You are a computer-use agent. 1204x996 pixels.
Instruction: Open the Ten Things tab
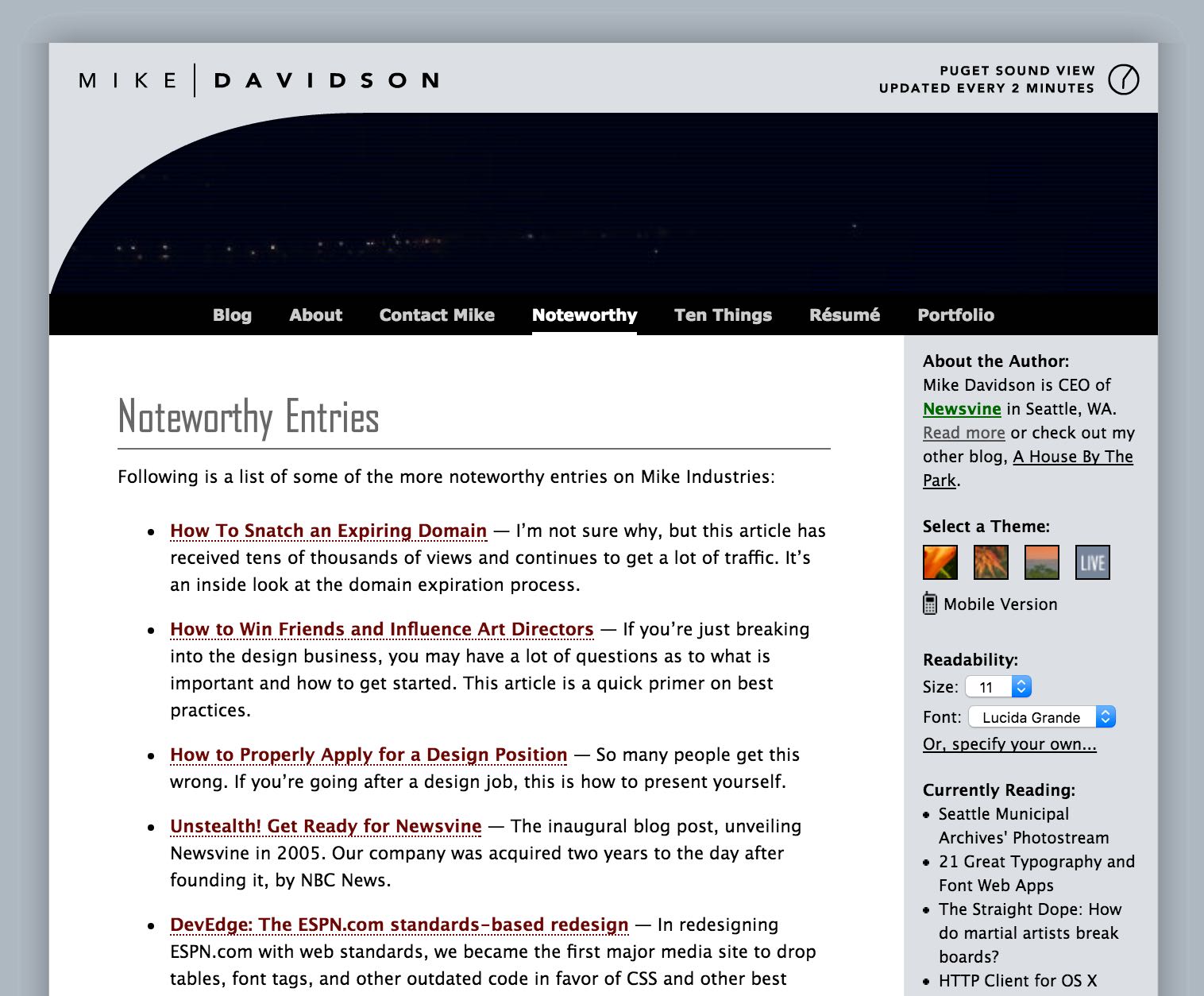click(x=723, y=315)
